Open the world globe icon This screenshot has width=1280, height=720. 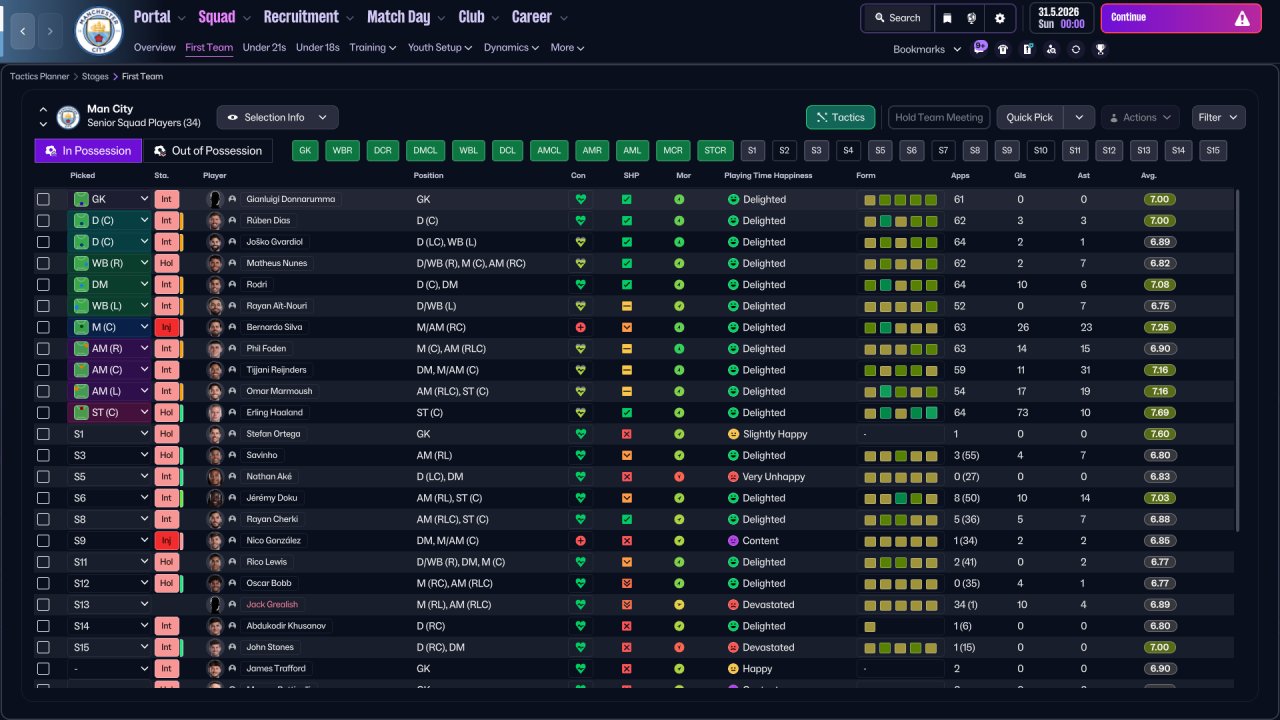point(971,18)
